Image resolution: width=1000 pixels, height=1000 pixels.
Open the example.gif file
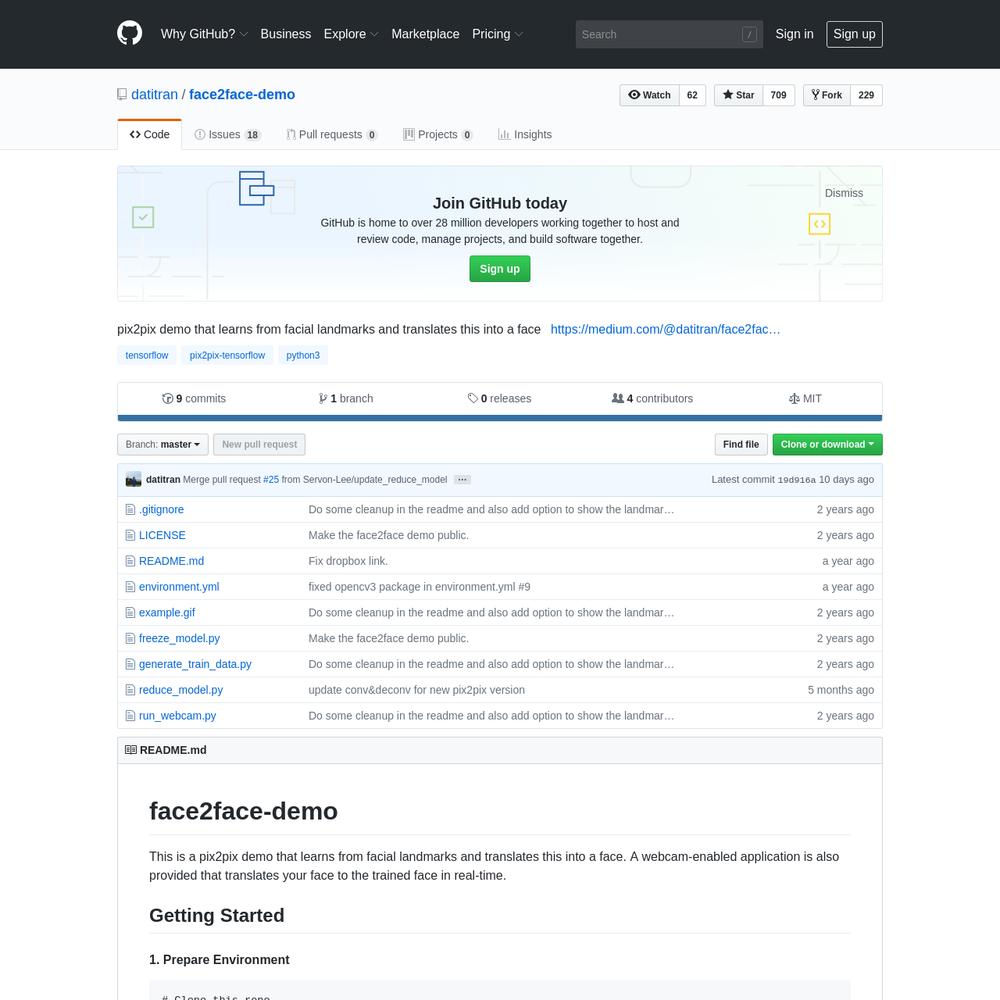coord(167,612)
